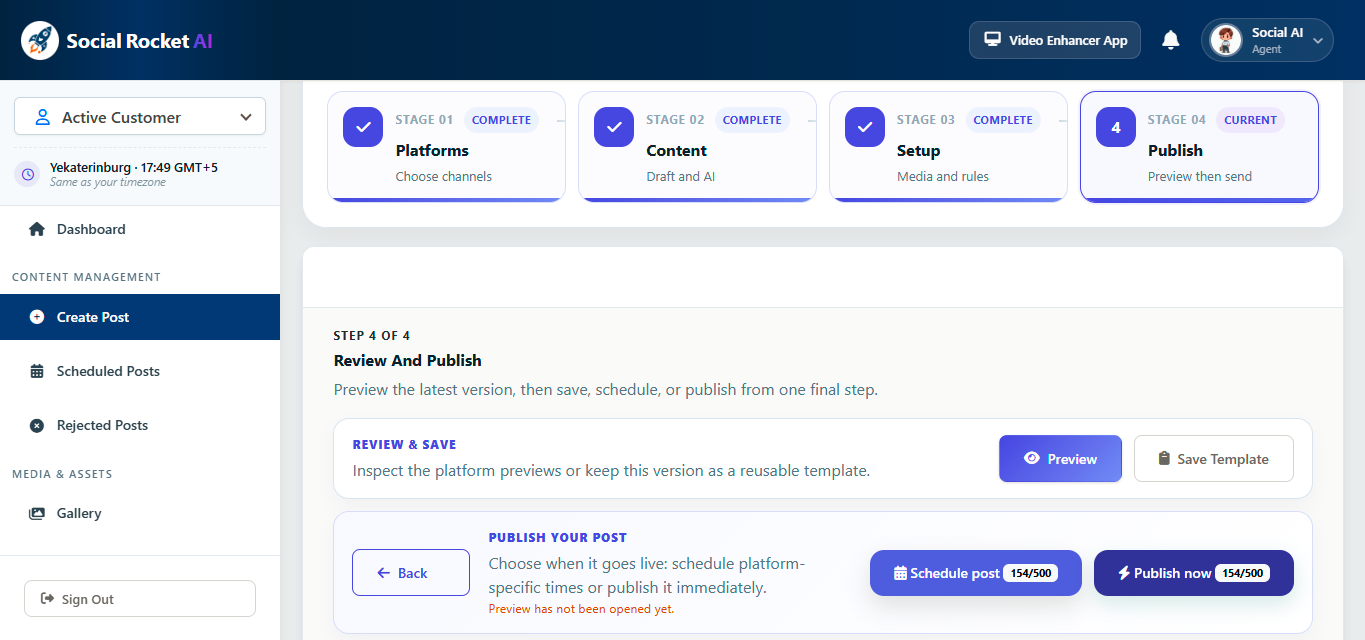Click the Dashboard home icon
The image size is (1365, 640).
pyautogui.click(x=37, y=229)
